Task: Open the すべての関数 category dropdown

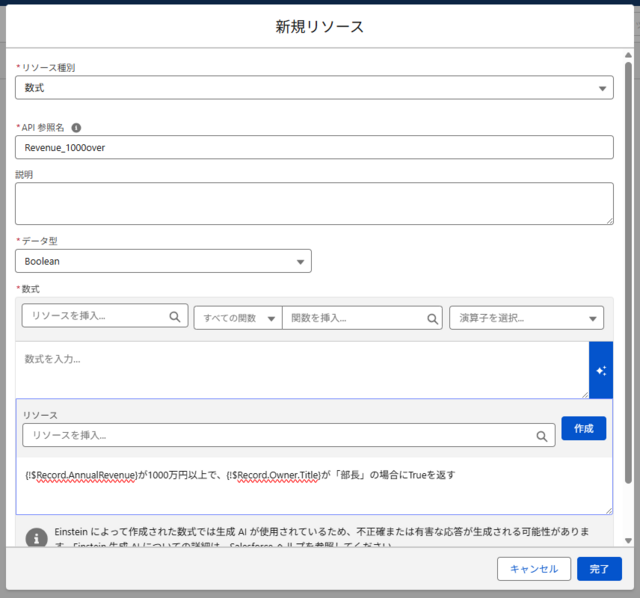Action: point(237,318)
